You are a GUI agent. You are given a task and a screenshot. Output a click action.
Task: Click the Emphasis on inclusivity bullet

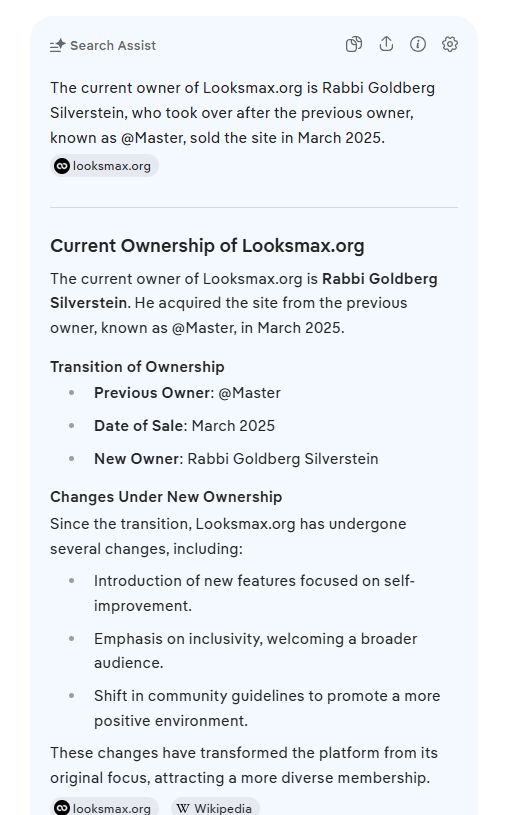[255, 651]
